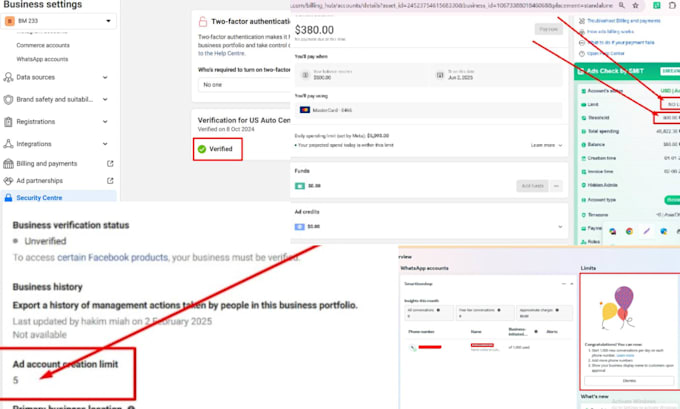Click Hidden Admin row in Ads Check panel

coord(631,185)
